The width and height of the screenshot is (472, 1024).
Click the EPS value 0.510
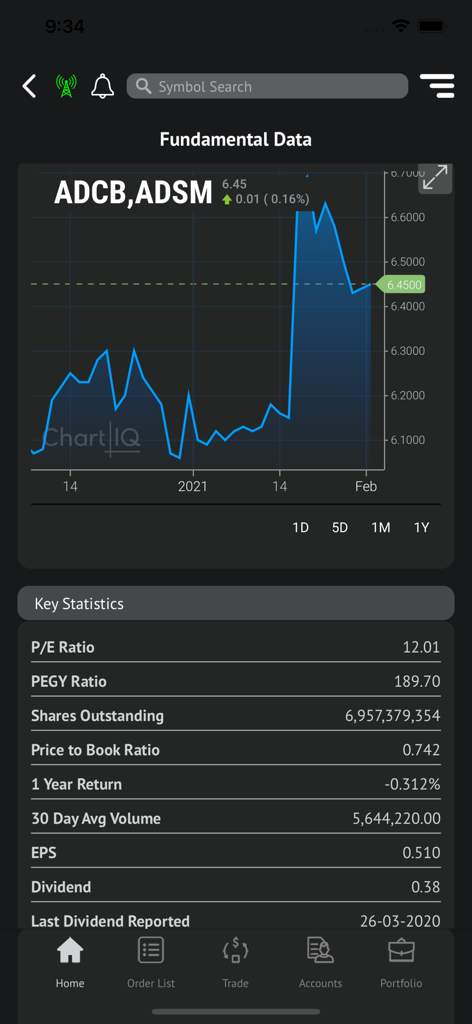coord(422,853)
